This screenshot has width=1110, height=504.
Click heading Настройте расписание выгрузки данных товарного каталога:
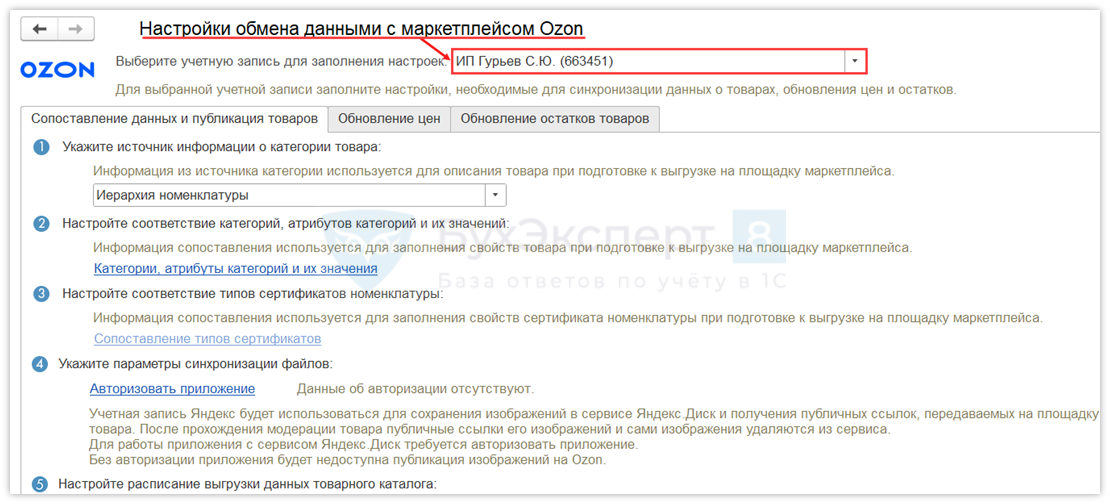[x=248, y=485]
